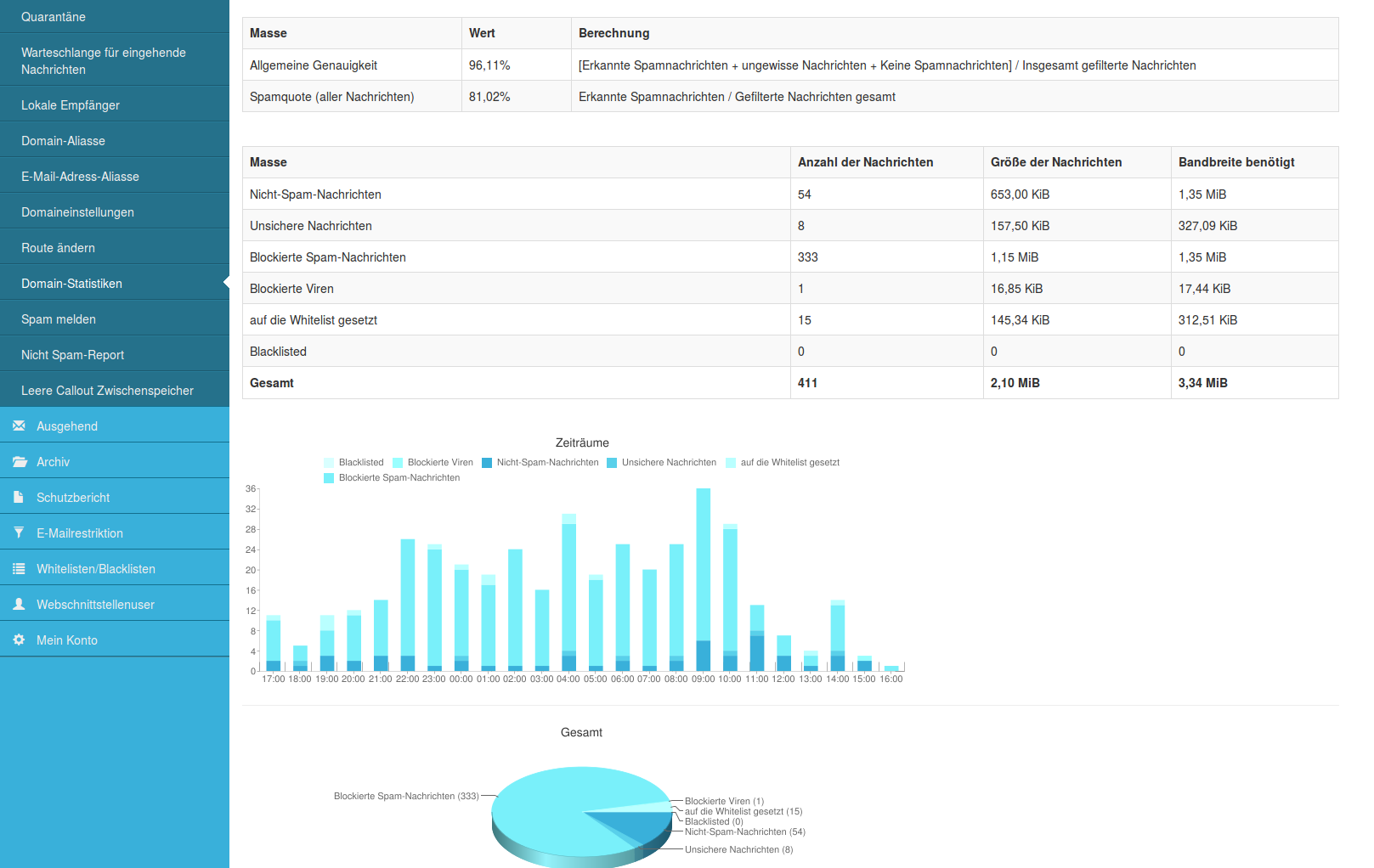Click the list icon beside Whitelisten/Blacklisten
Viewport: 1374px width, 868px height.
(19, 568)
